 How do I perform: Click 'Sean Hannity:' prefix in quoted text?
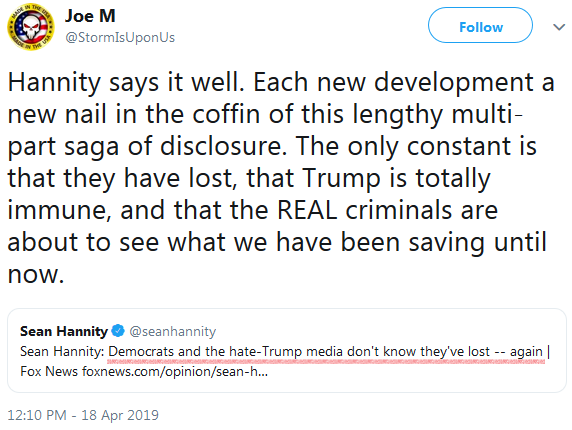click(x=62, y=352)
